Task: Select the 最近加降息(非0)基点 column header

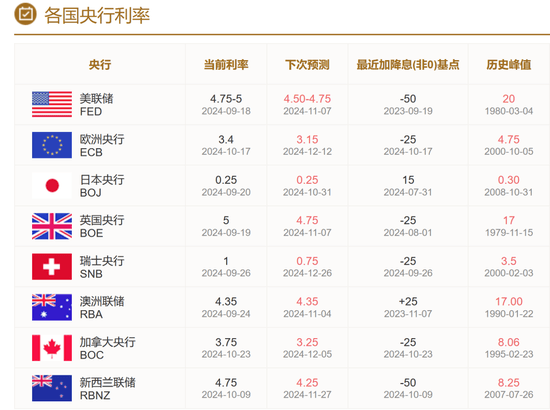Action: click(408, 65)
